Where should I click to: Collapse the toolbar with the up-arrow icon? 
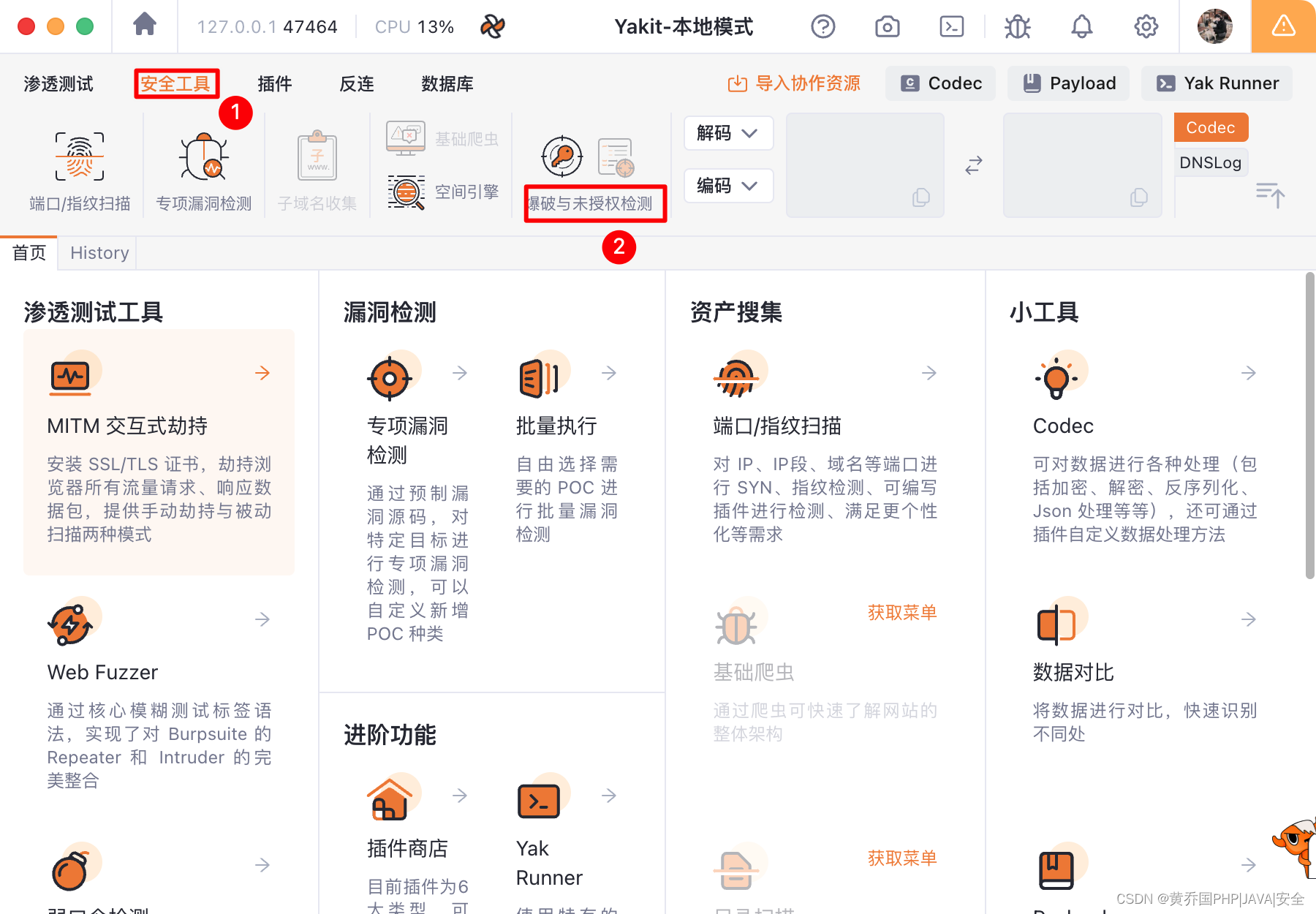[1270, 194]
